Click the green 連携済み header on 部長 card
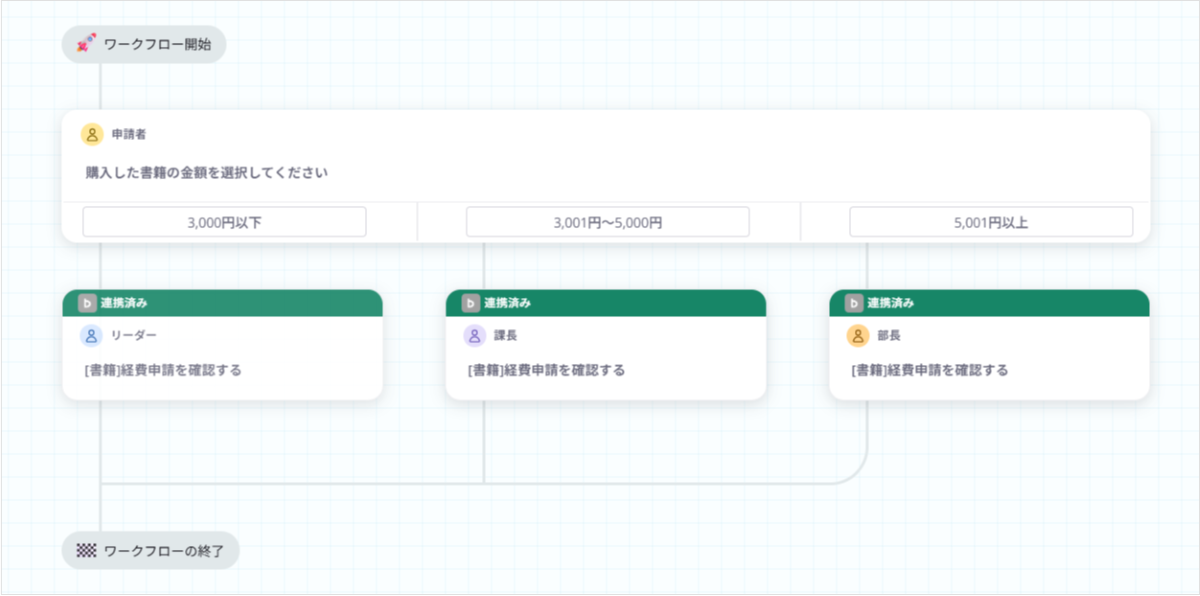Screen dimensions: 1200x596 pos(989,303)
